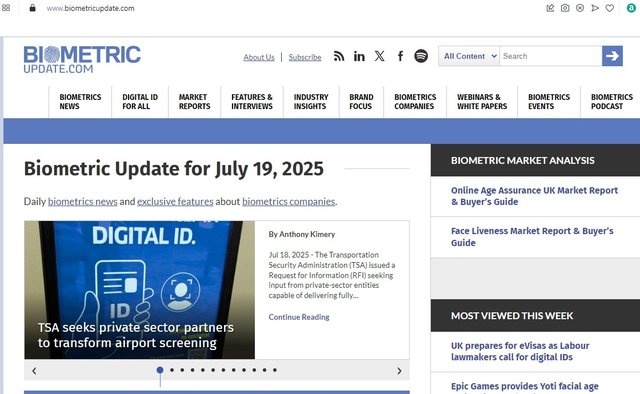This screenshot has width=640, height=394.
Task: Click the 'Most Viewed This Week' header
Action: [x=512, y=316]
